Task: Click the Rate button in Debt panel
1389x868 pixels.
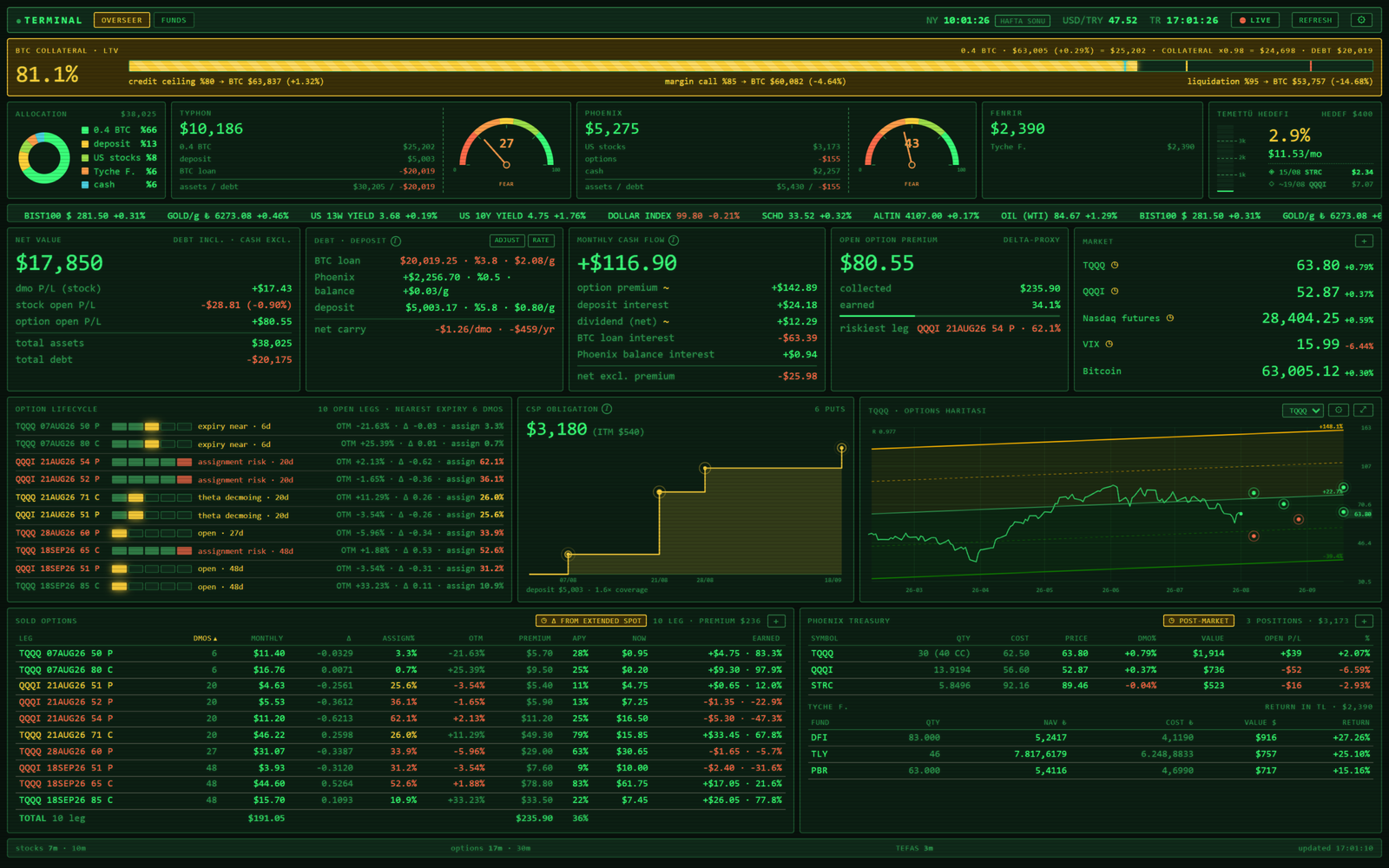Action: coord(541,240)
